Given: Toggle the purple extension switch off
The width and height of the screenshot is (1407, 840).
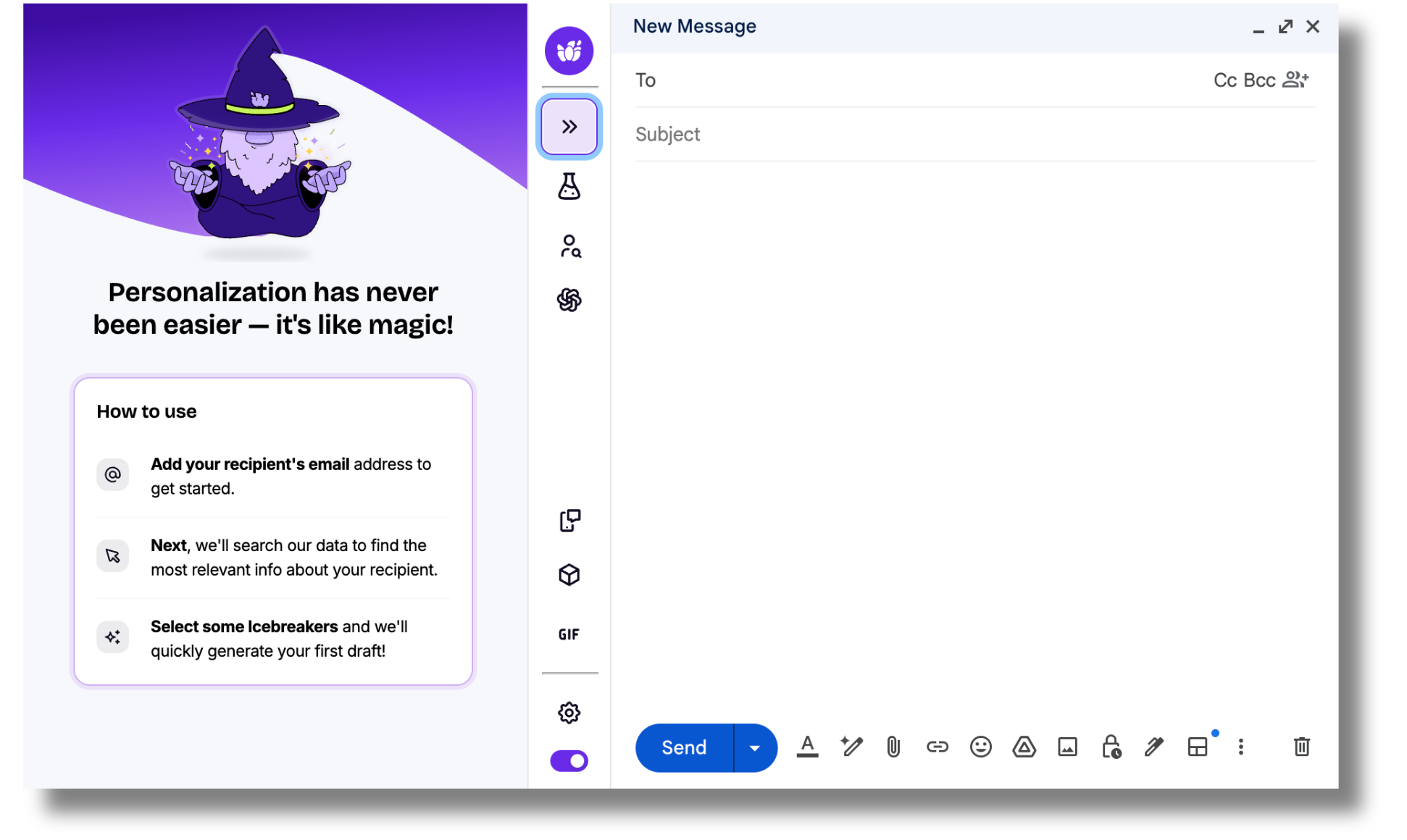Looking at the screenshot, I should click(569, 761).
